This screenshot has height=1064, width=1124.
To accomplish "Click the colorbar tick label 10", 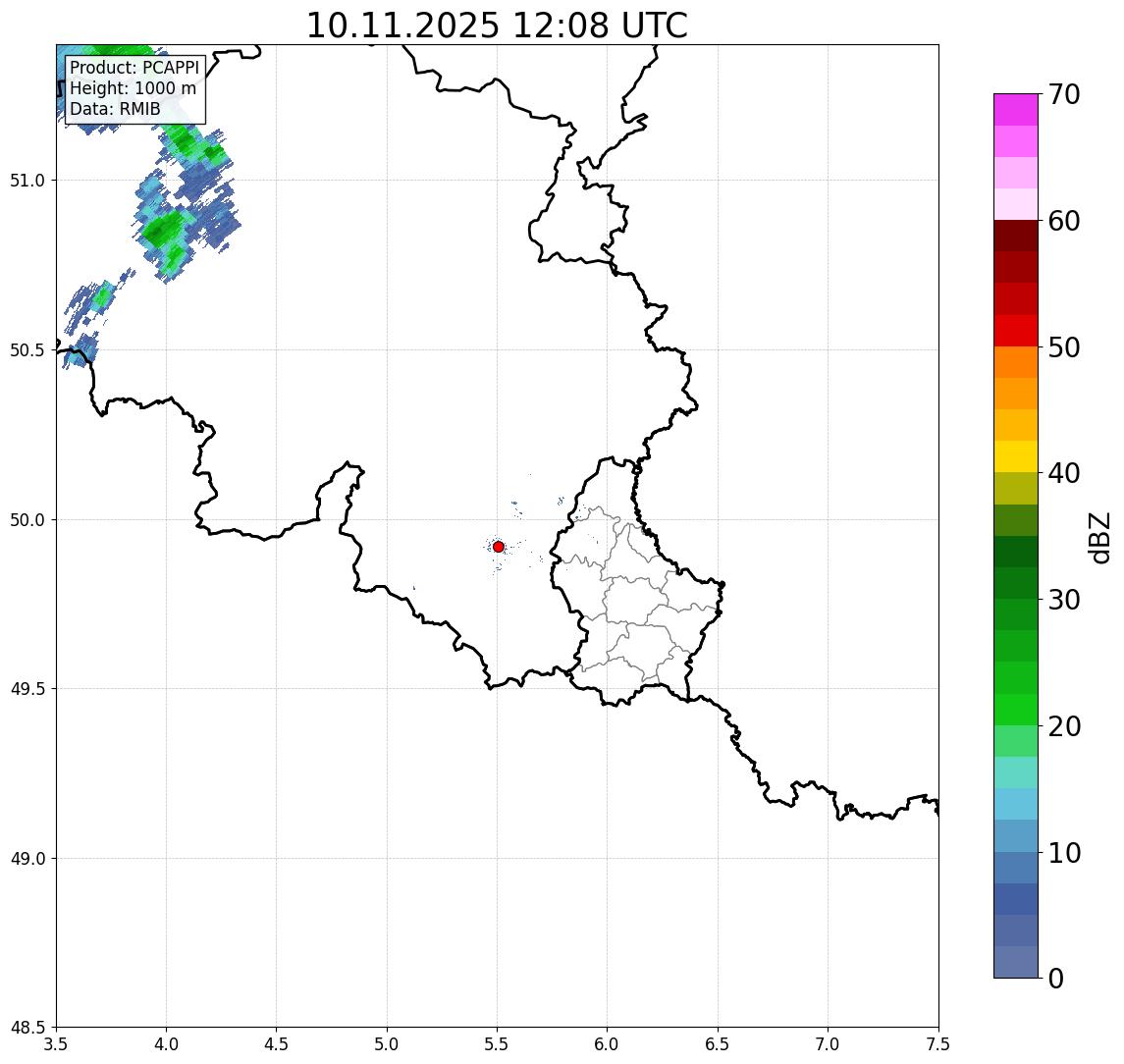I will (1063, 852).
